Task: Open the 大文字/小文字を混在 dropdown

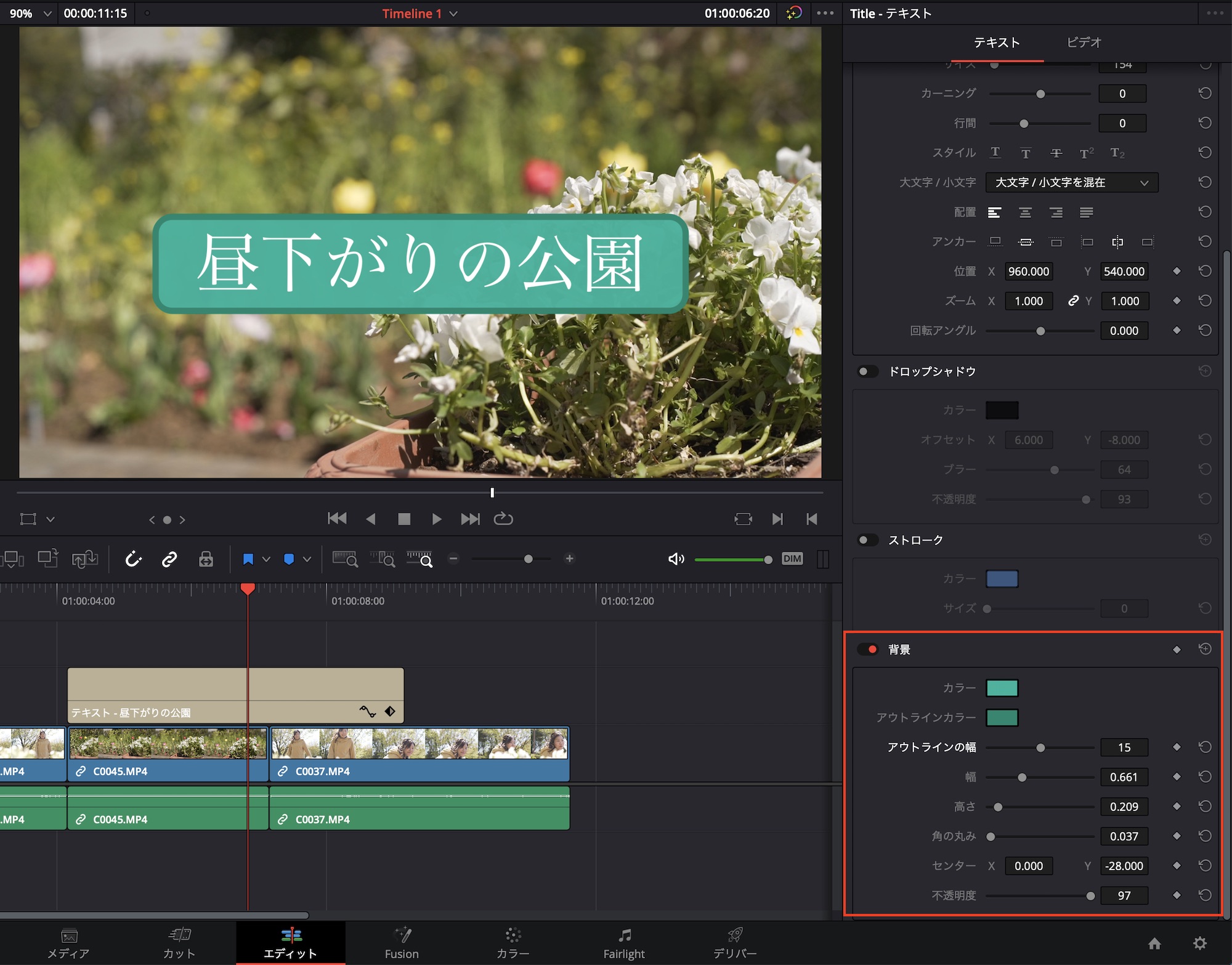Action: tap(1071, 183)
